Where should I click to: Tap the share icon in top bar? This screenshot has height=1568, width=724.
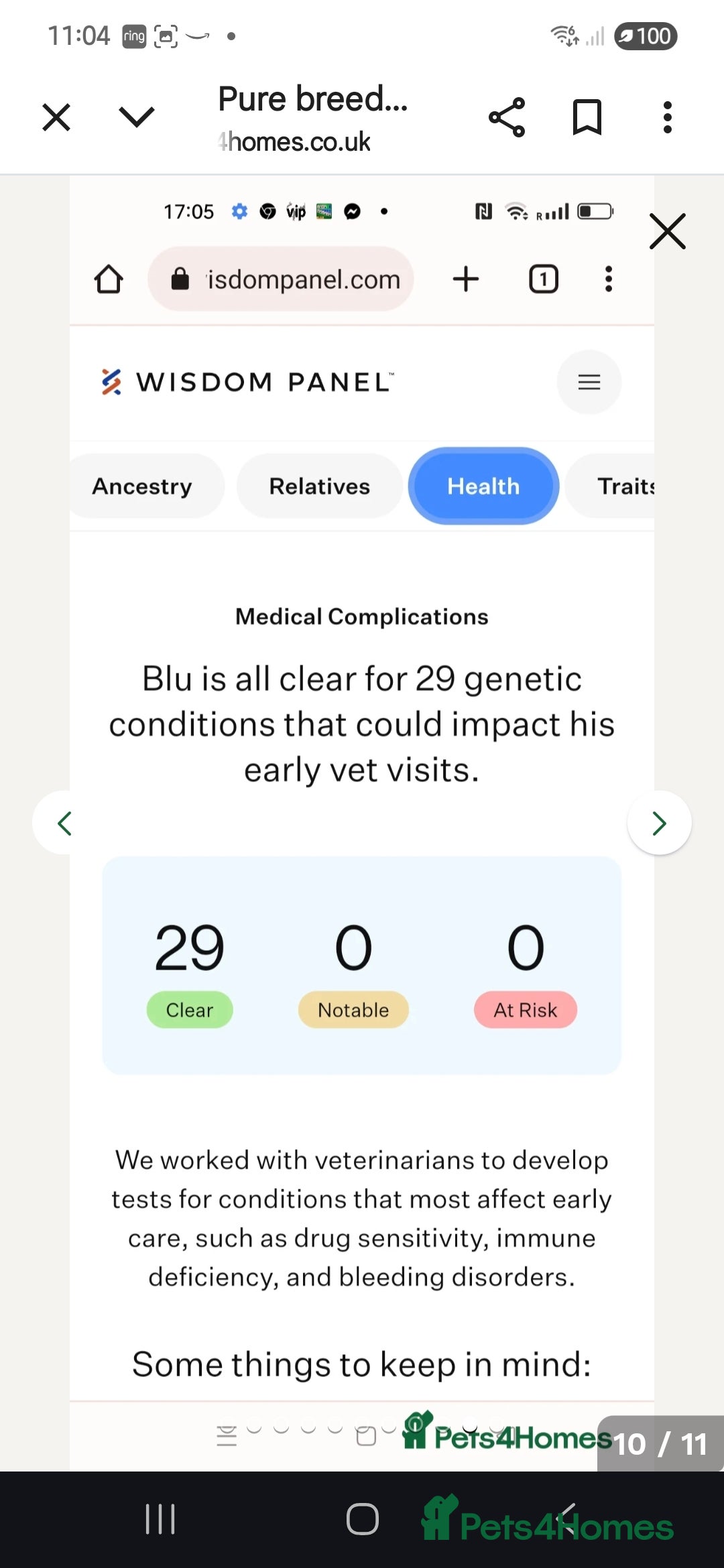coord(507,117)
